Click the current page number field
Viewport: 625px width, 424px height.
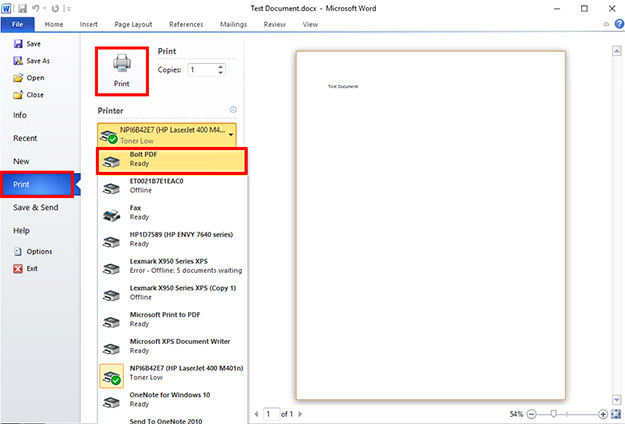tap(271, 414)
